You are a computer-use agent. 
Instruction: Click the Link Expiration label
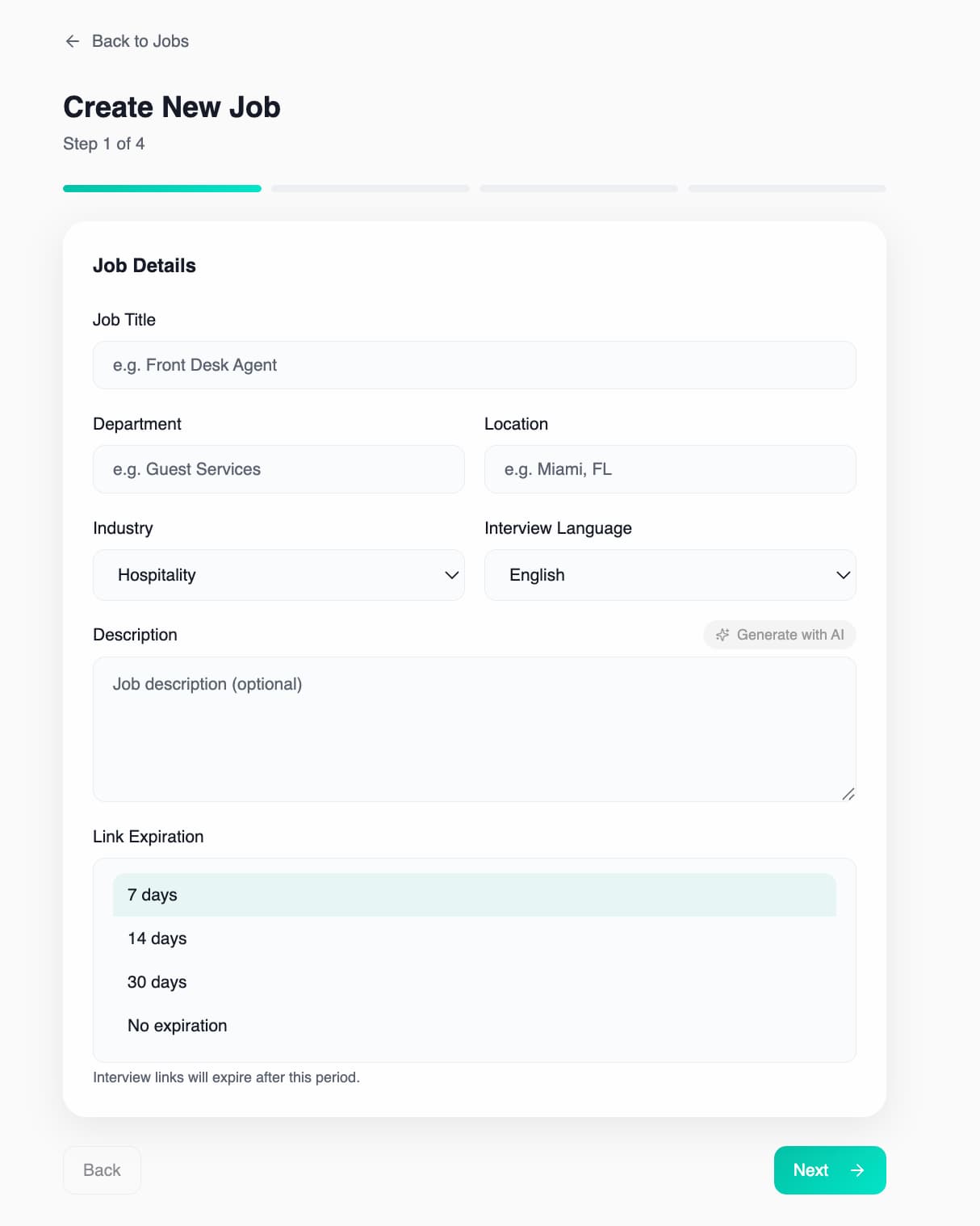coord(149,837)
